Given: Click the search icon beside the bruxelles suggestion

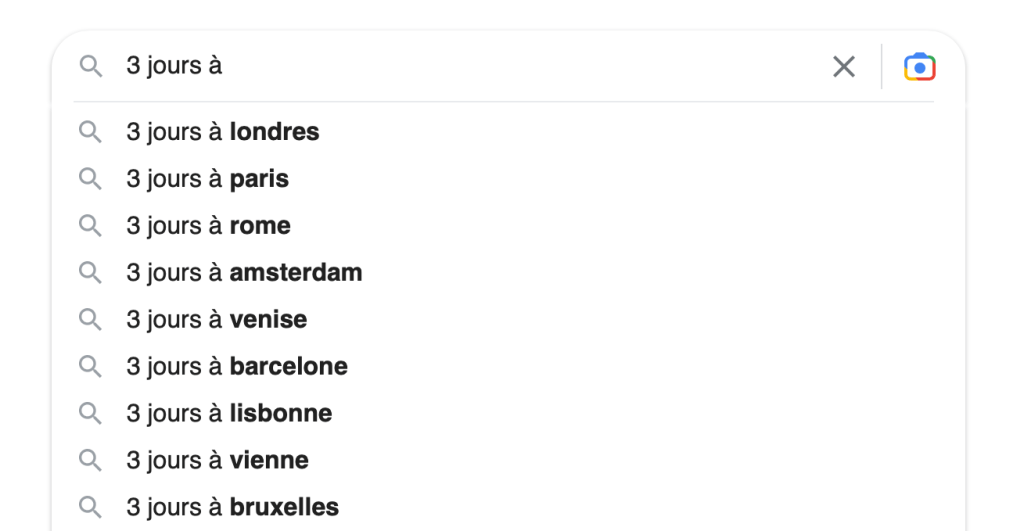Looking at the screenshot, I should point(91,507).
